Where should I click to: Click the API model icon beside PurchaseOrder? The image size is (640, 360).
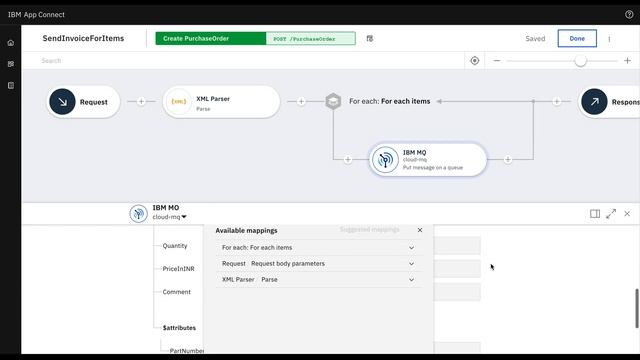[x=370, y=38]
